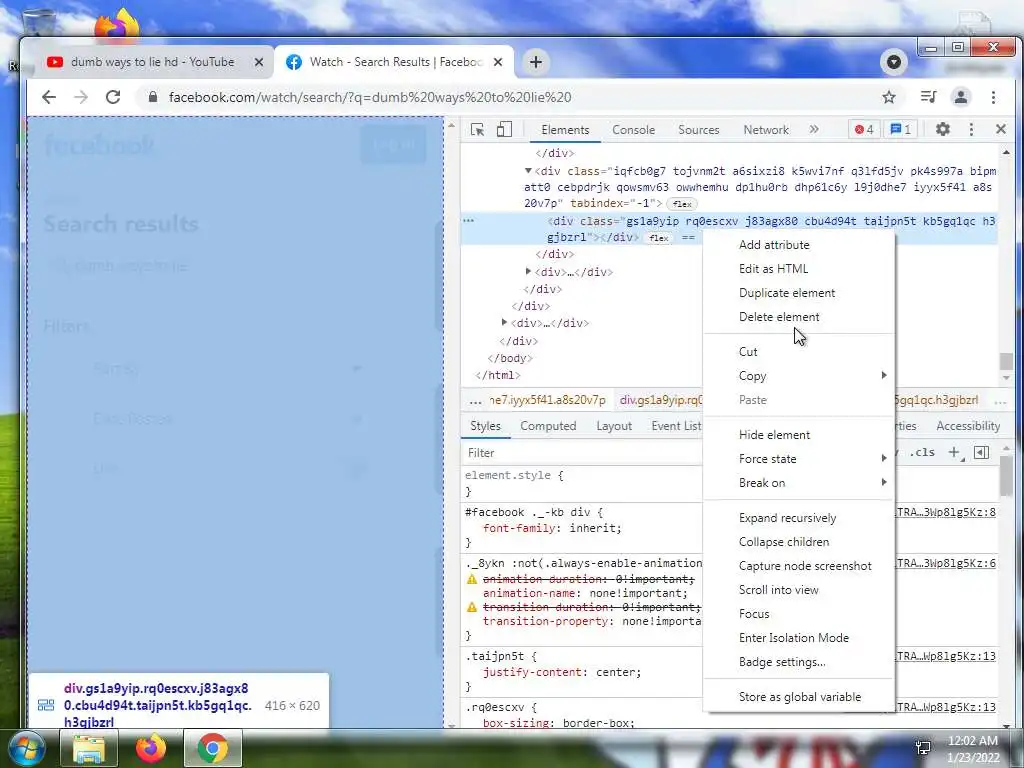Click the blue issues count badge

900,129
